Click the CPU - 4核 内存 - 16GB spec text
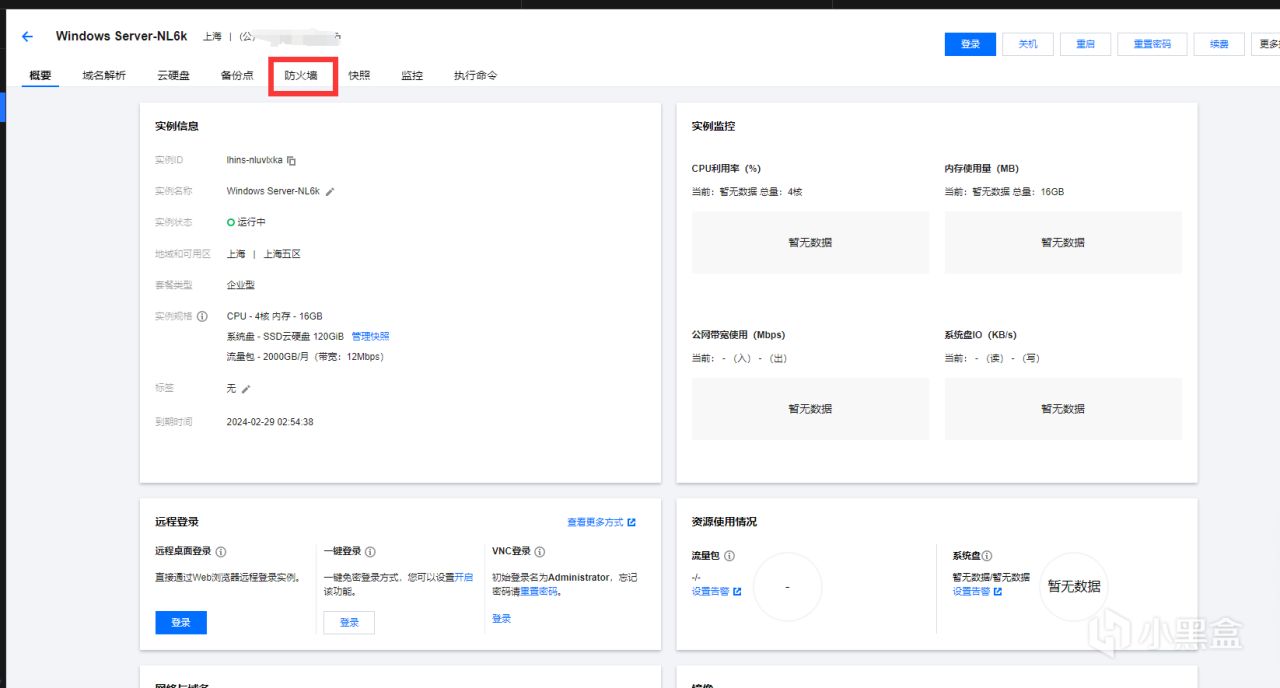Screen dimensions: 1280x688 [275, 316]
